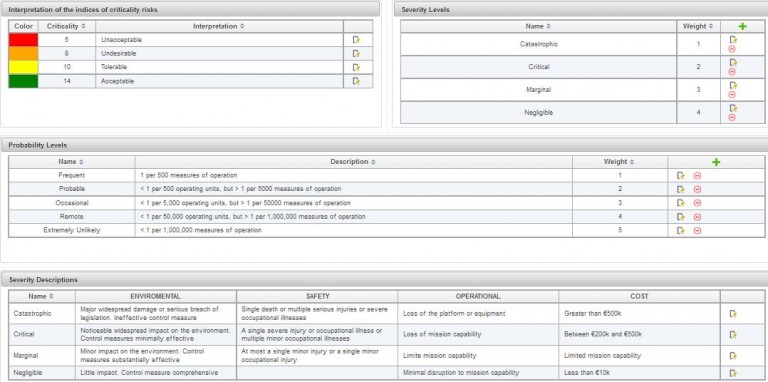768x382 pixels.
Task: Delete the Critical severity level
Action: pyautogui.click(x=732, y=72)
